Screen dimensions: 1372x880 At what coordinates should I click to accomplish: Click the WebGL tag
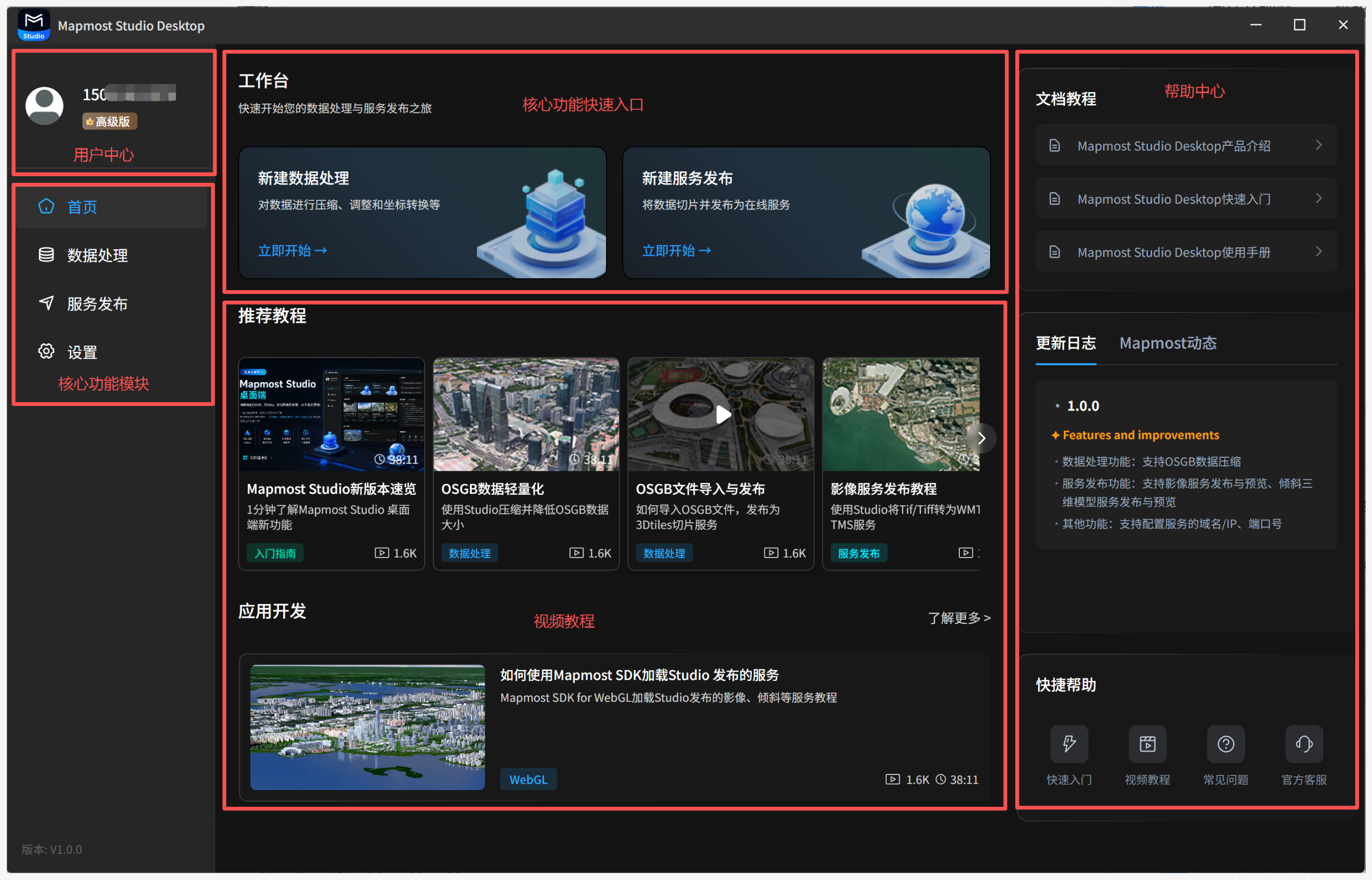coord(528,780)
